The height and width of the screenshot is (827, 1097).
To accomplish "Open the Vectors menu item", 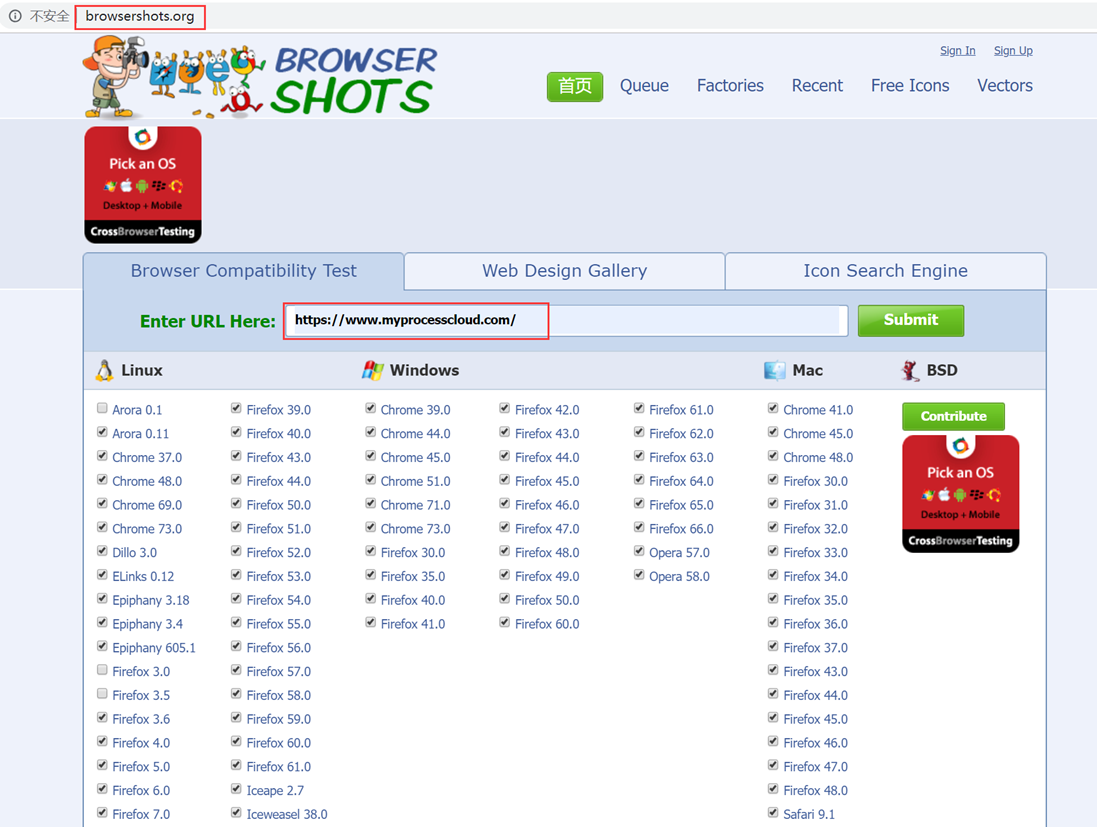I will click(x=1005, y=86).
